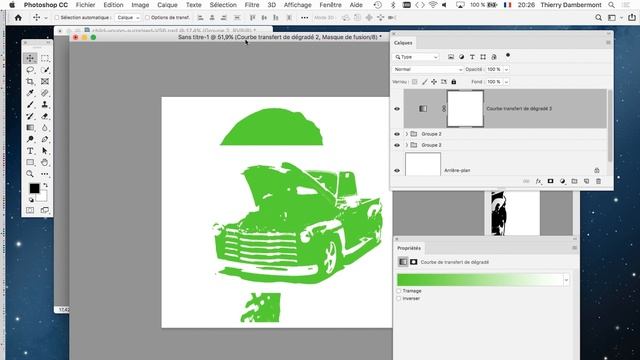Select the Dodge tool
This screenshot has height=360, width=640.
30,139
